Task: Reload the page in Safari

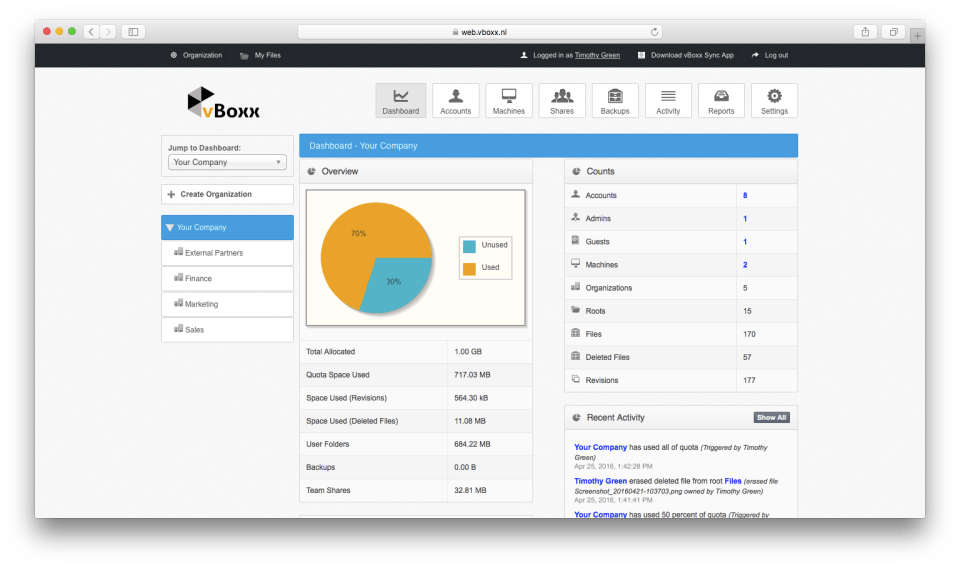Action: [x=654, y=32]
